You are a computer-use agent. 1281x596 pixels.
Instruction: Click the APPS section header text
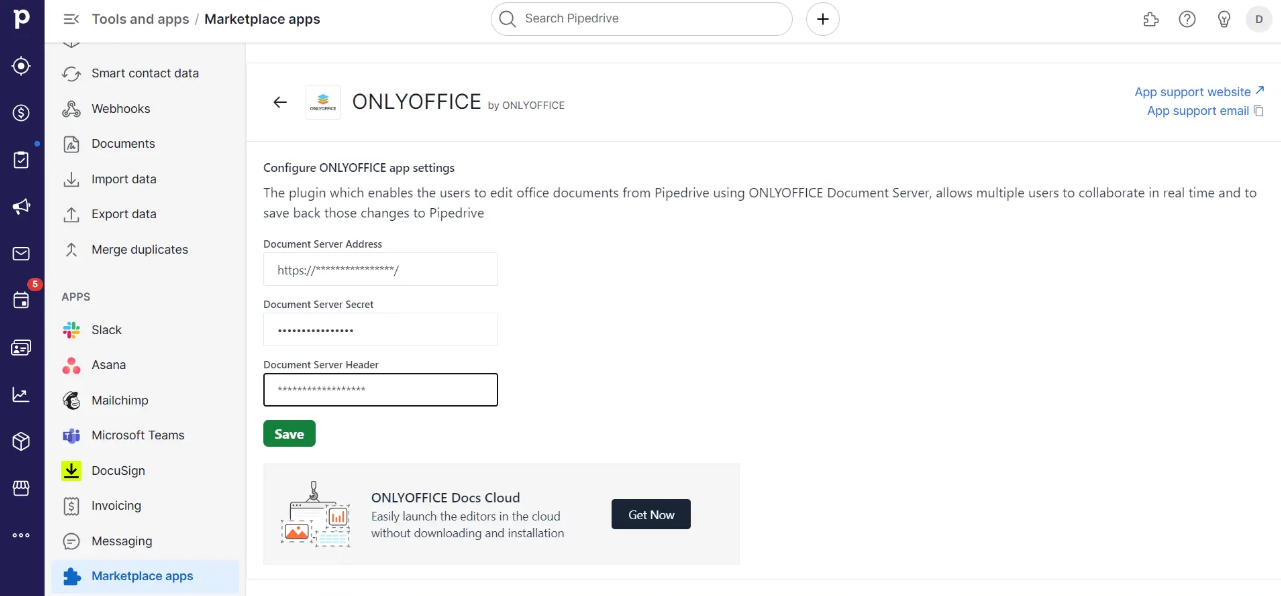click(x=76, y=297)
